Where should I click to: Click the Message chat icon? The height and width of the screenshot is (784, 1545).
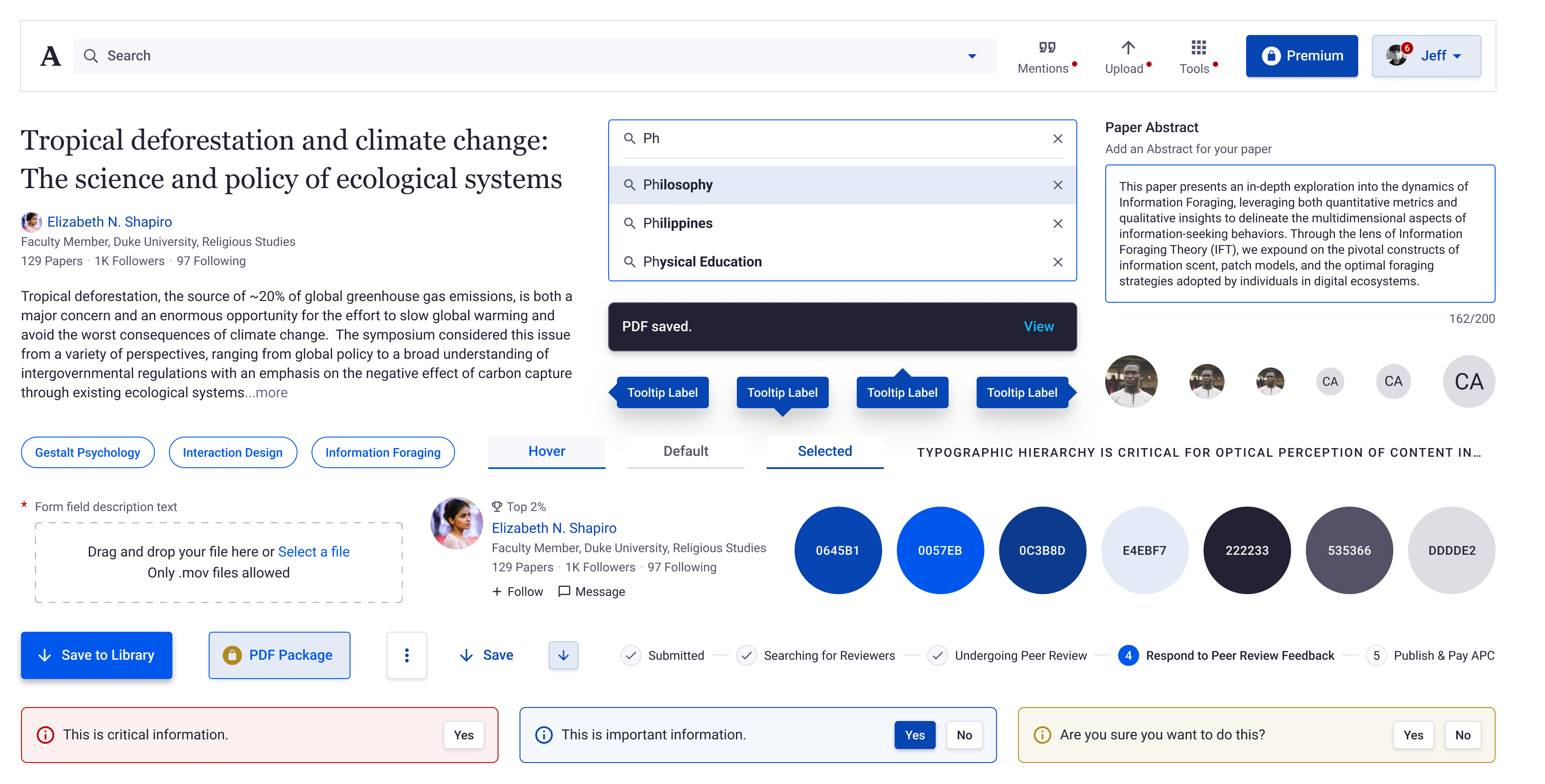(x=564, y=591)
